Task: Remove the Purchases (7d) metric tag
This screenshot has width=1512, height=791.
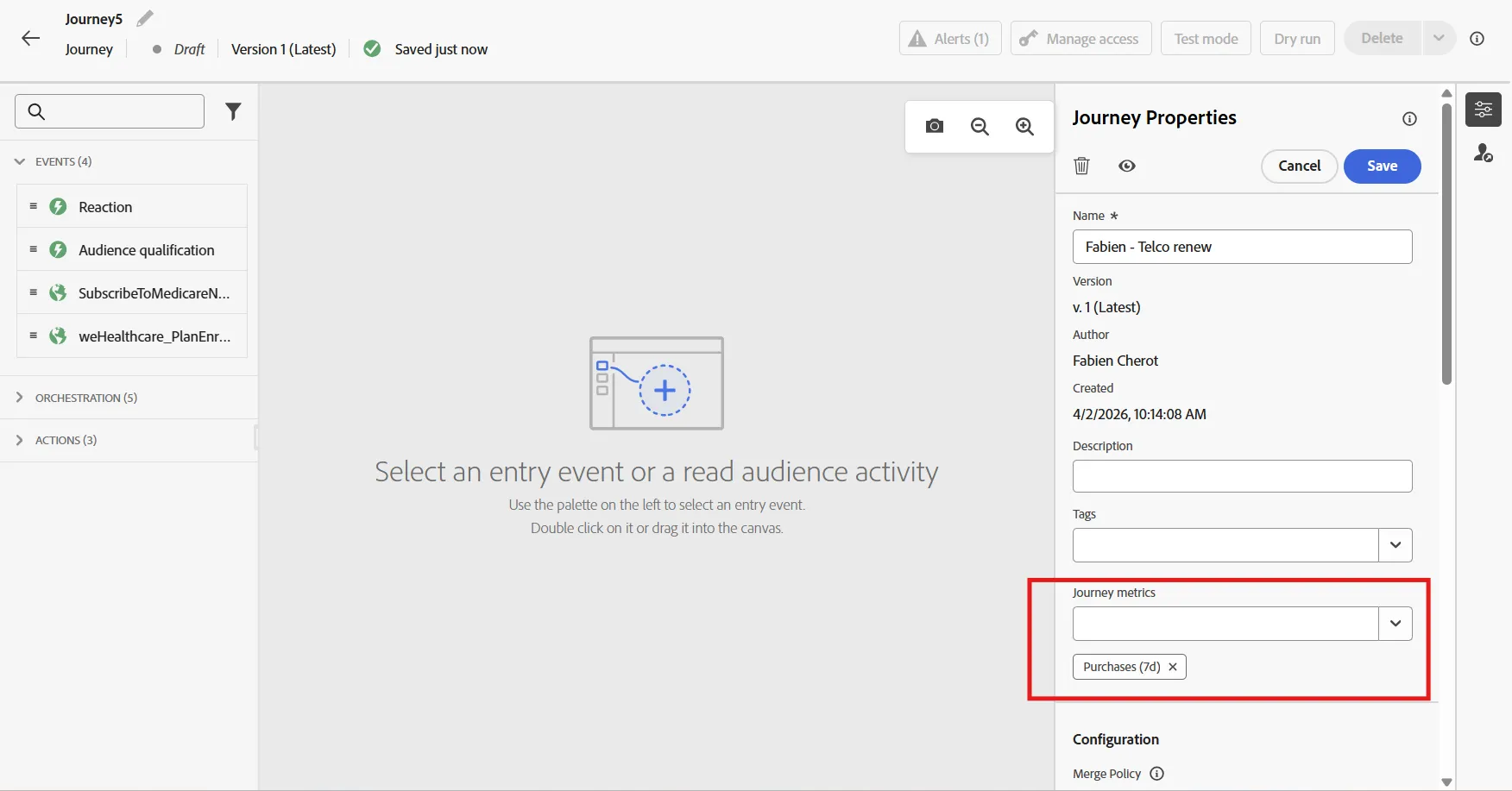Action: tap(1173, 667)
